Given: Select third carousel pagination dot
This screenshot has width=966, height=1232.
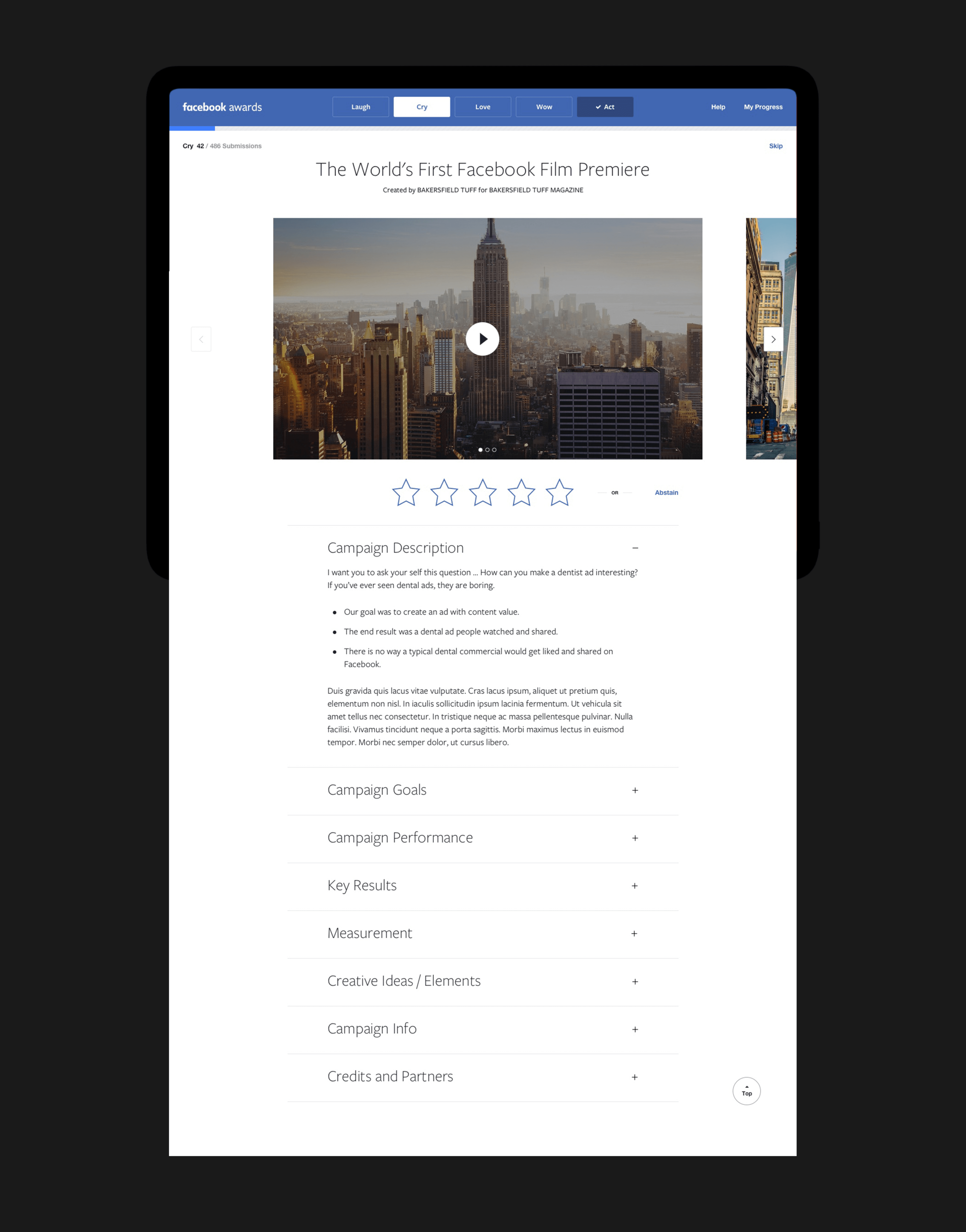Looking at the screenshot, I should (494, 450).
